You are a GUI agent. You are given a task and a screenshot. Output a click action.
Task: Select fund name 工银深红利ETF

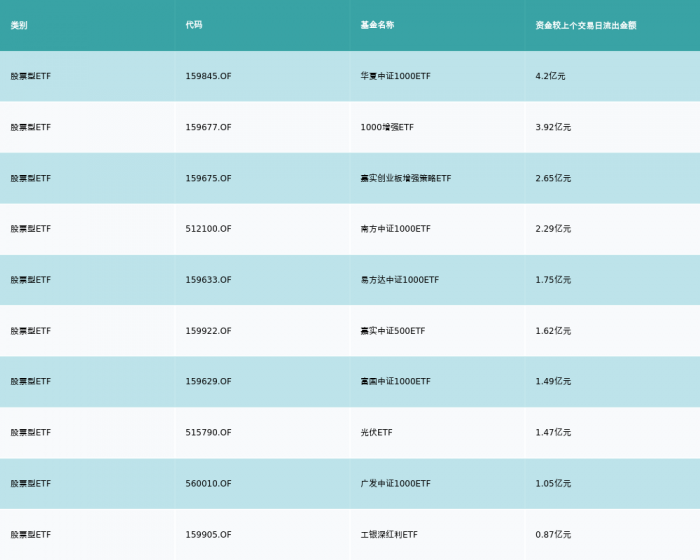389,535
